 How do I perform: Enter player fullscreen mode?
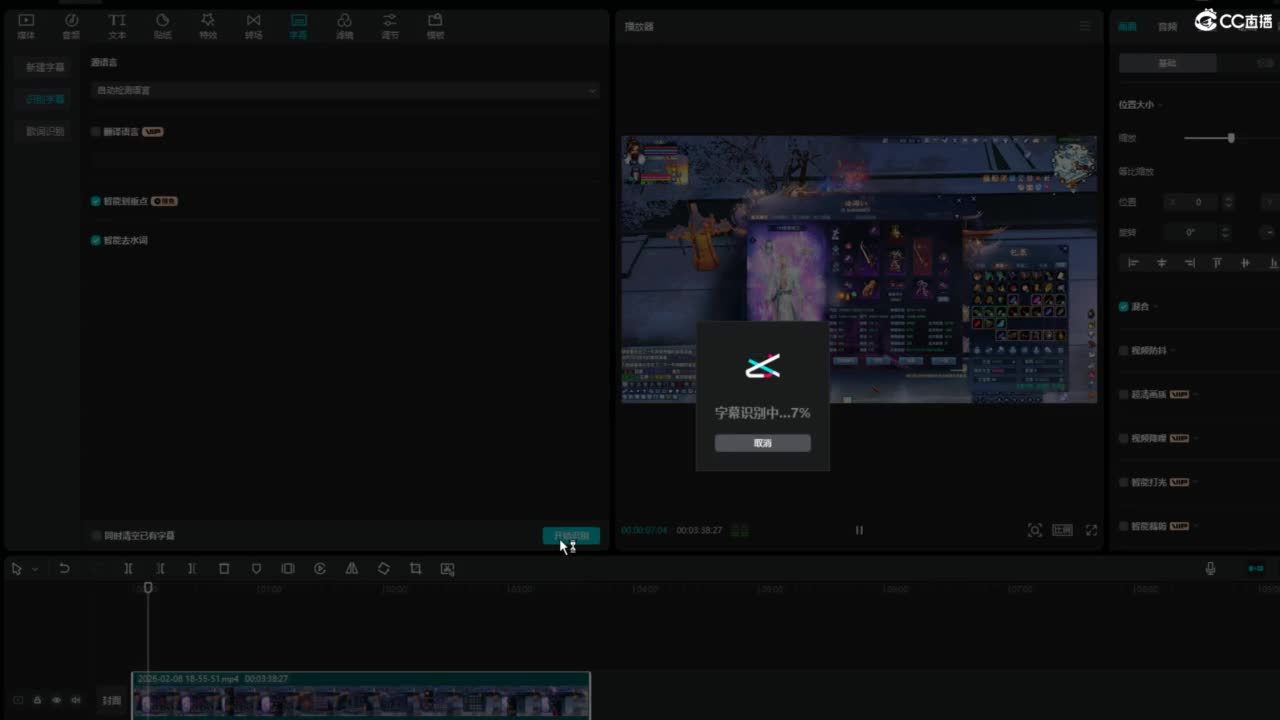pos(1091,530)
